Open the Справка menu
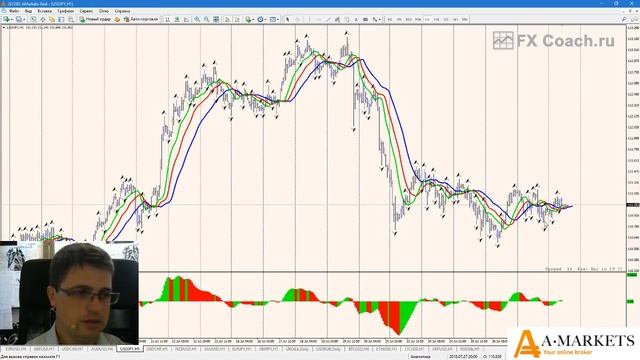 pyautogui.click(x=122, y=11)
